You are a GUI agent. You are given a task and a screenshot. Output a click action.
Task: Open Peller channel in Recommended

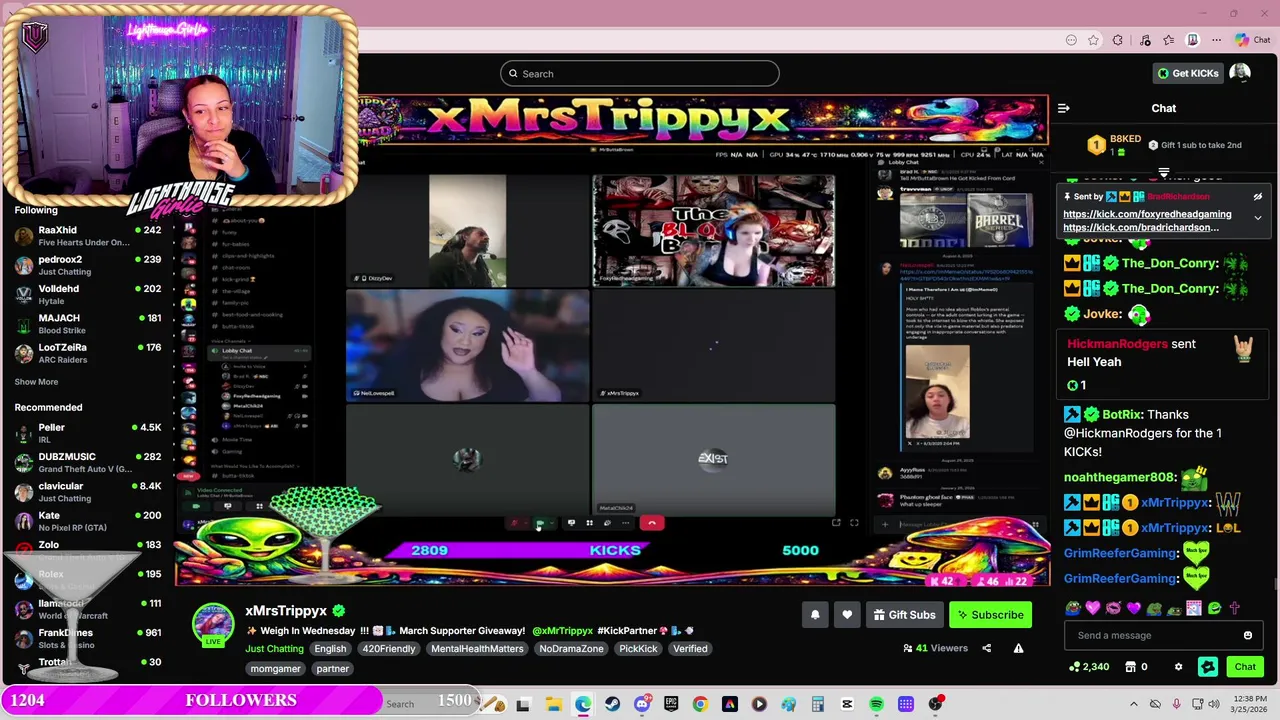tap(88, 433)
